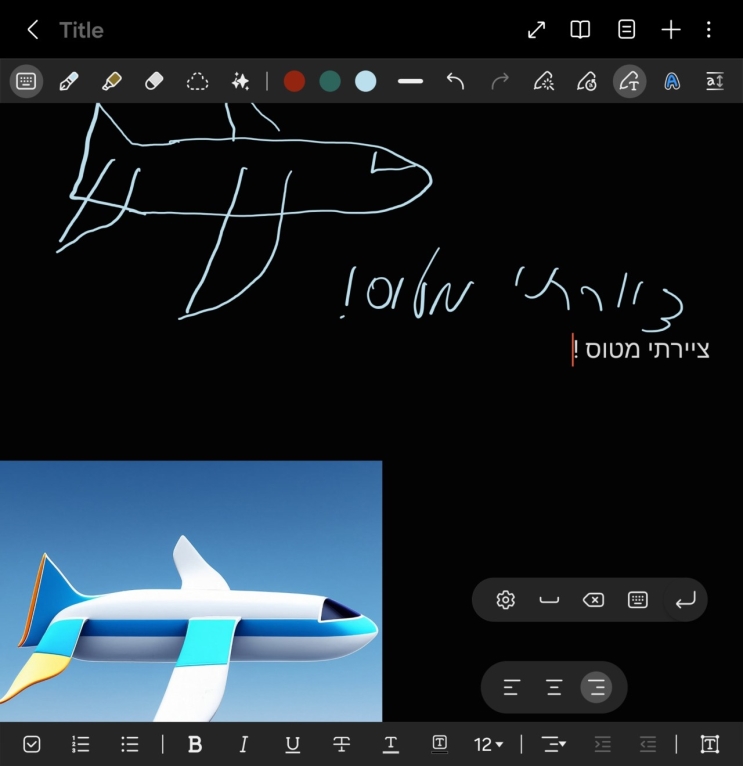The height and width of the screenshot is (766, 743).
Task: Toggle italic formatting
Action: pyautogui.click(x=243, y=744)
